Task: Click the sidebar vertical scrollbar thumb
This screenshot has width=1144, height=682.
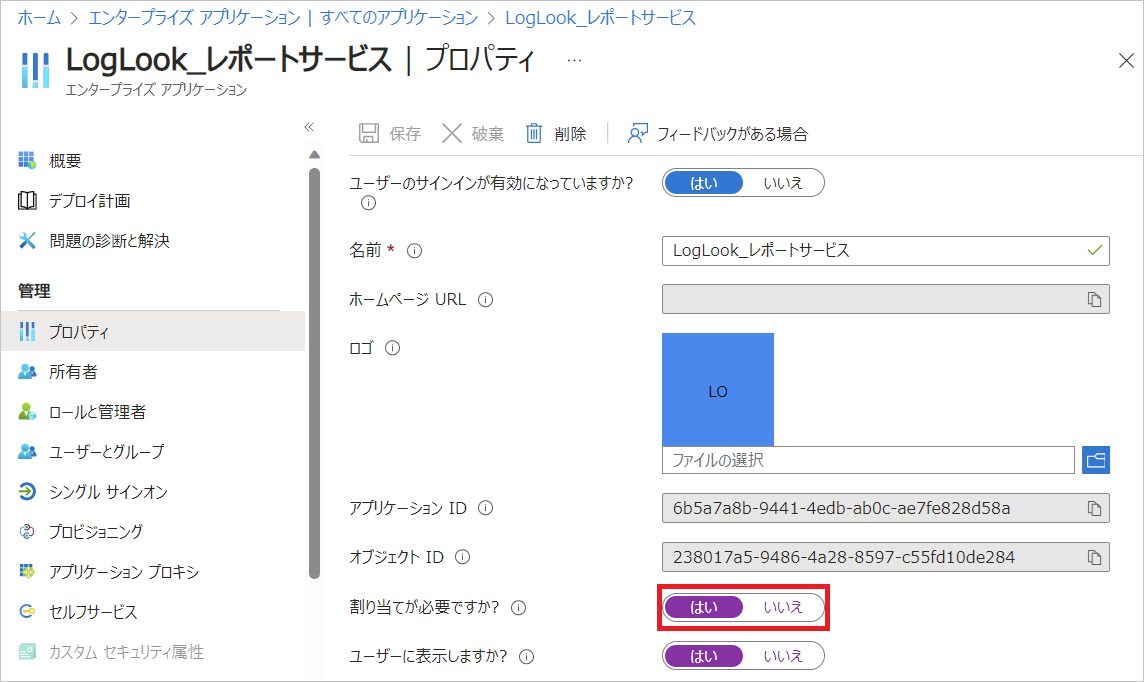Action: pos(314,373)
